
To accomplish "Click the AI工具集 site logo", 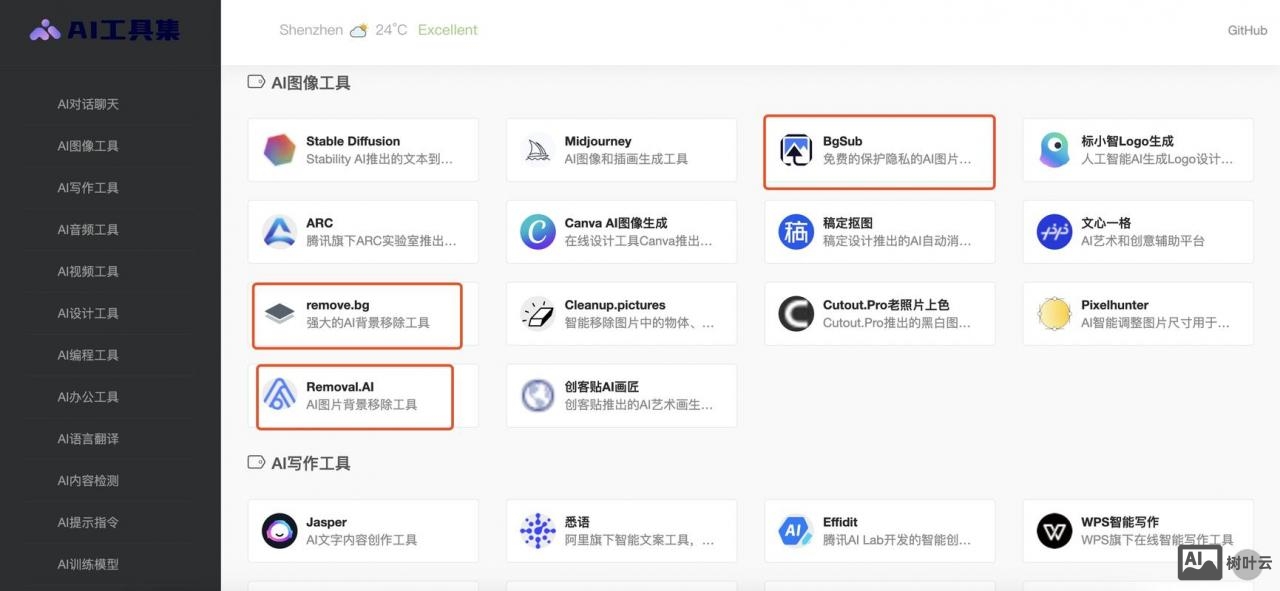I will [103, 30].
